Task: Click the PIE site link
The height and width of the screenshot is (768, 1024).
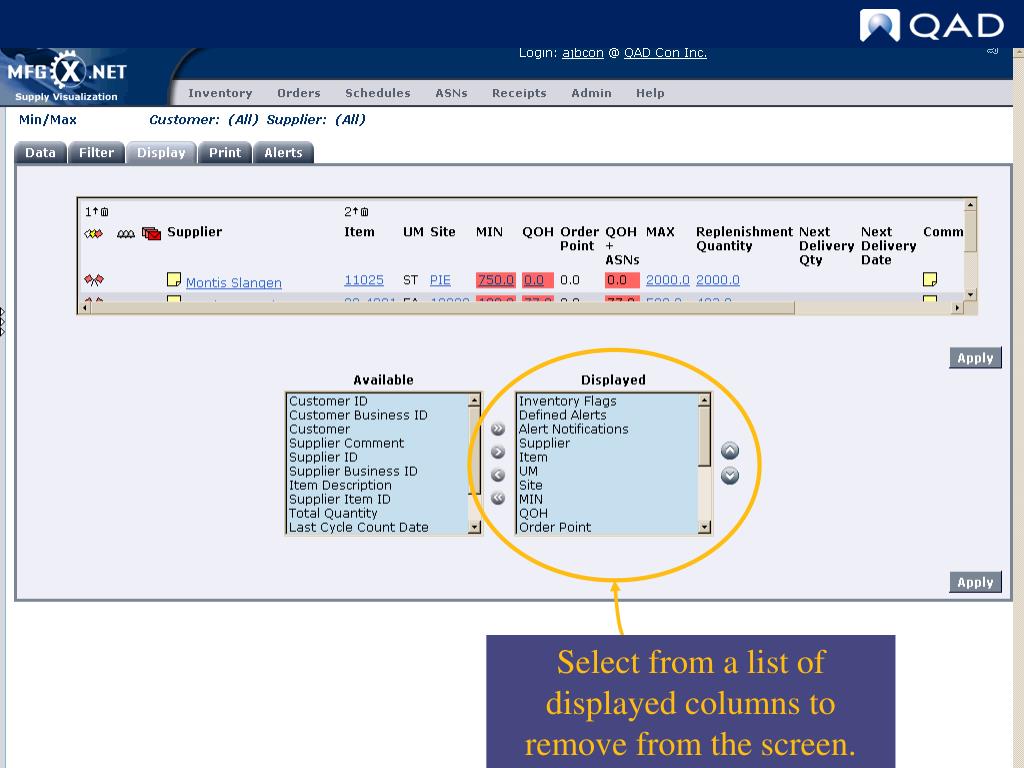Action: [x=440, y=280]
